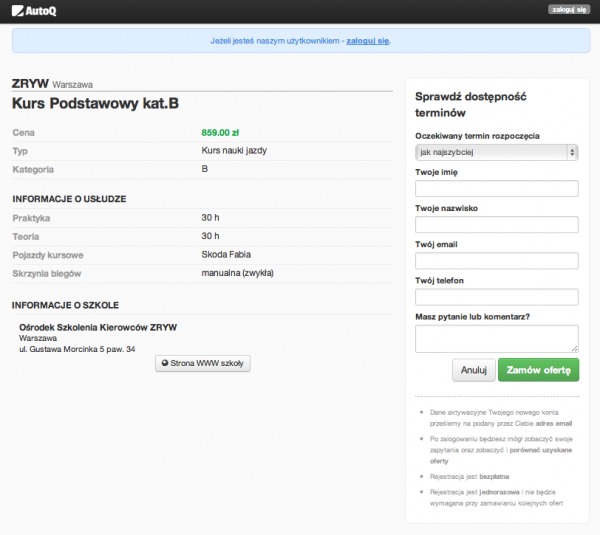
Task: Focus the 'Twoje imię' input field
Action: 496,189
